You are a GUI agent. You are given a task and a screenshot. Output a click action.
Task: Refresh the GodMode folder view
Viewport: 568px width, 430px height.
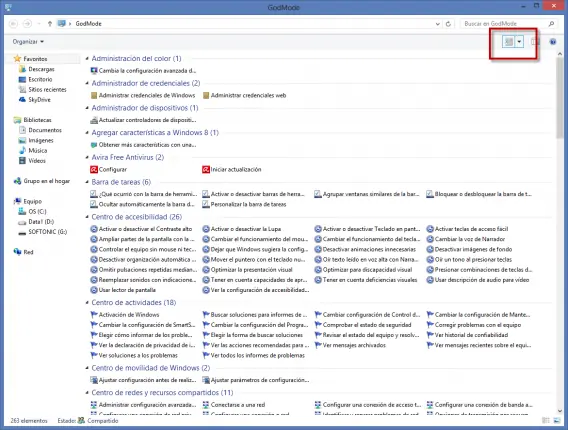(448, 24)
